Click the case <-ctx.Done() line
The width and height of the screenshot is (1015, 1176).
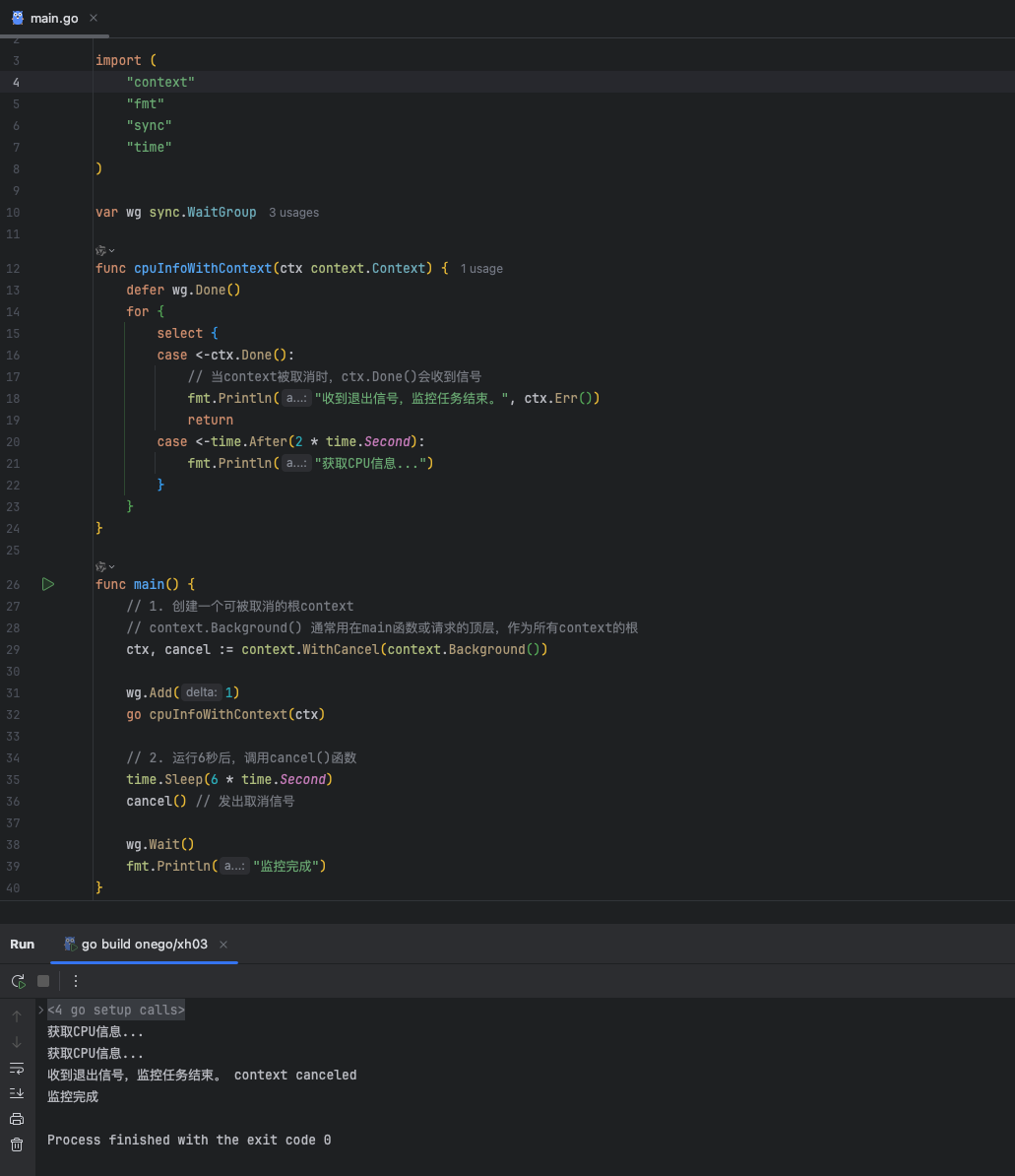(x=225, y=355)
